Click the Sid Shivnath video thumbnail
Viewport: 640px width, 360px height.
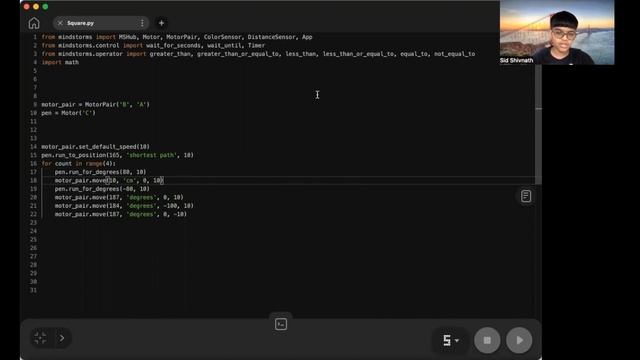point(557,32)
